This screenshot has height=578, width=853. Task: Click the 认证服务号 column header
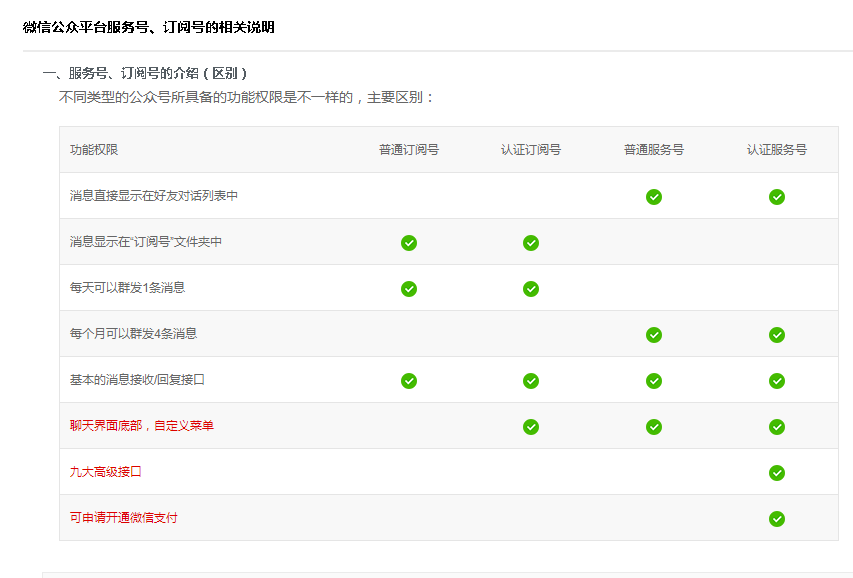[777, 150]
